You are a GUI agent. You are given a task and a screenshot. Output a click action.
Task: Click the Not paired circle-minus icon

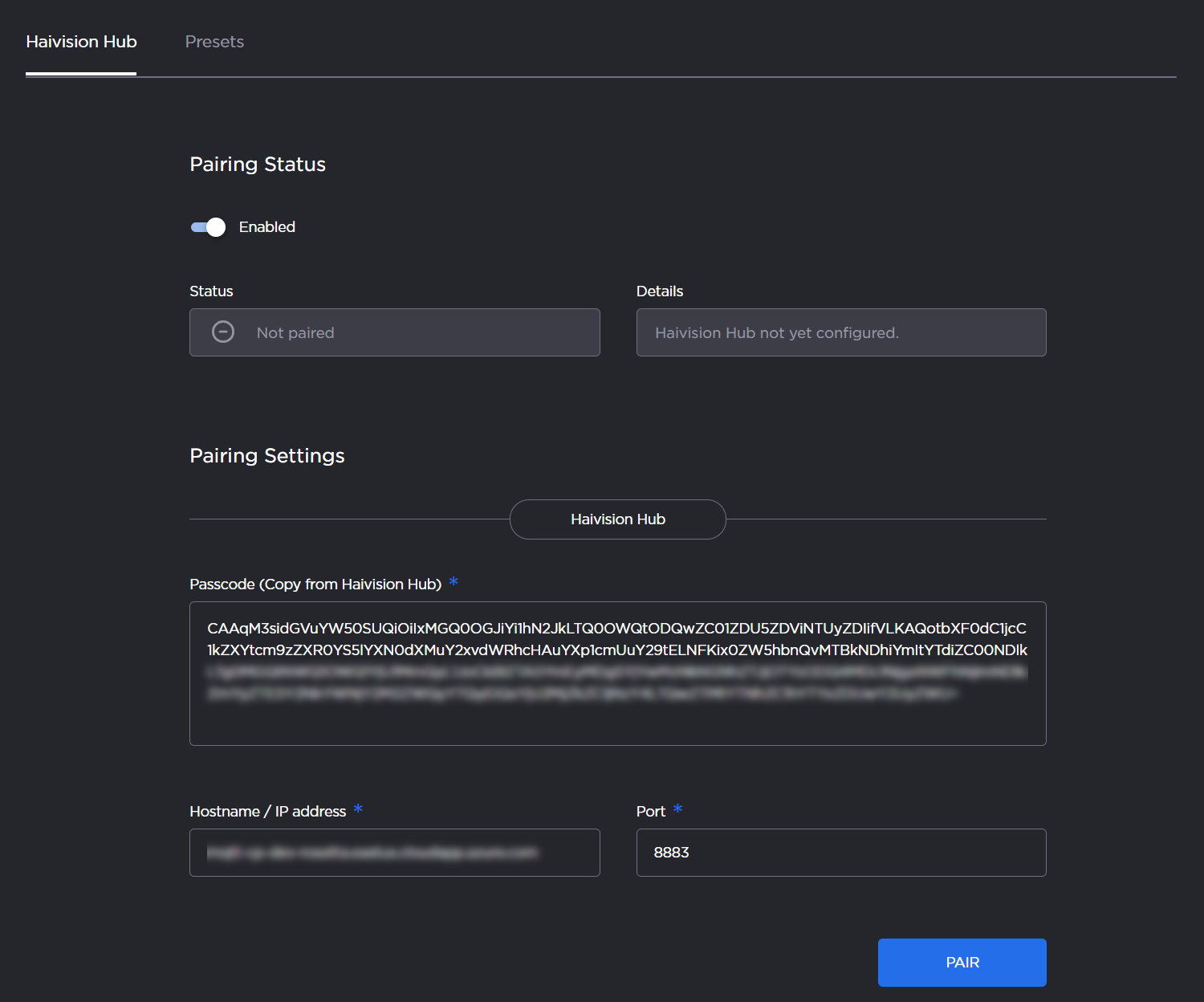(x=223, y=332)
